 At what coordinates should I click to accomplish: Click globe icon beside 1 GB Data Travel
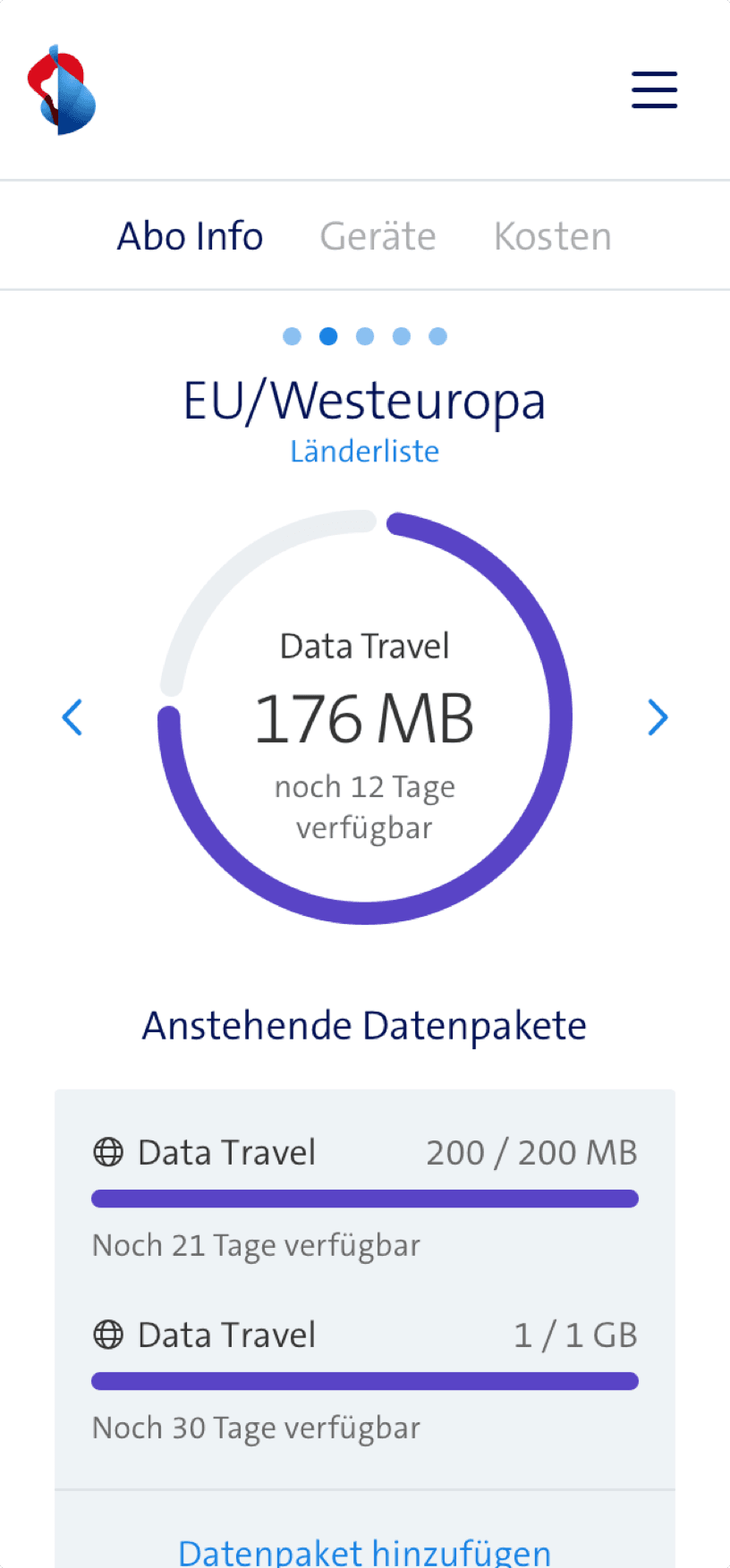click(108, 1335)
